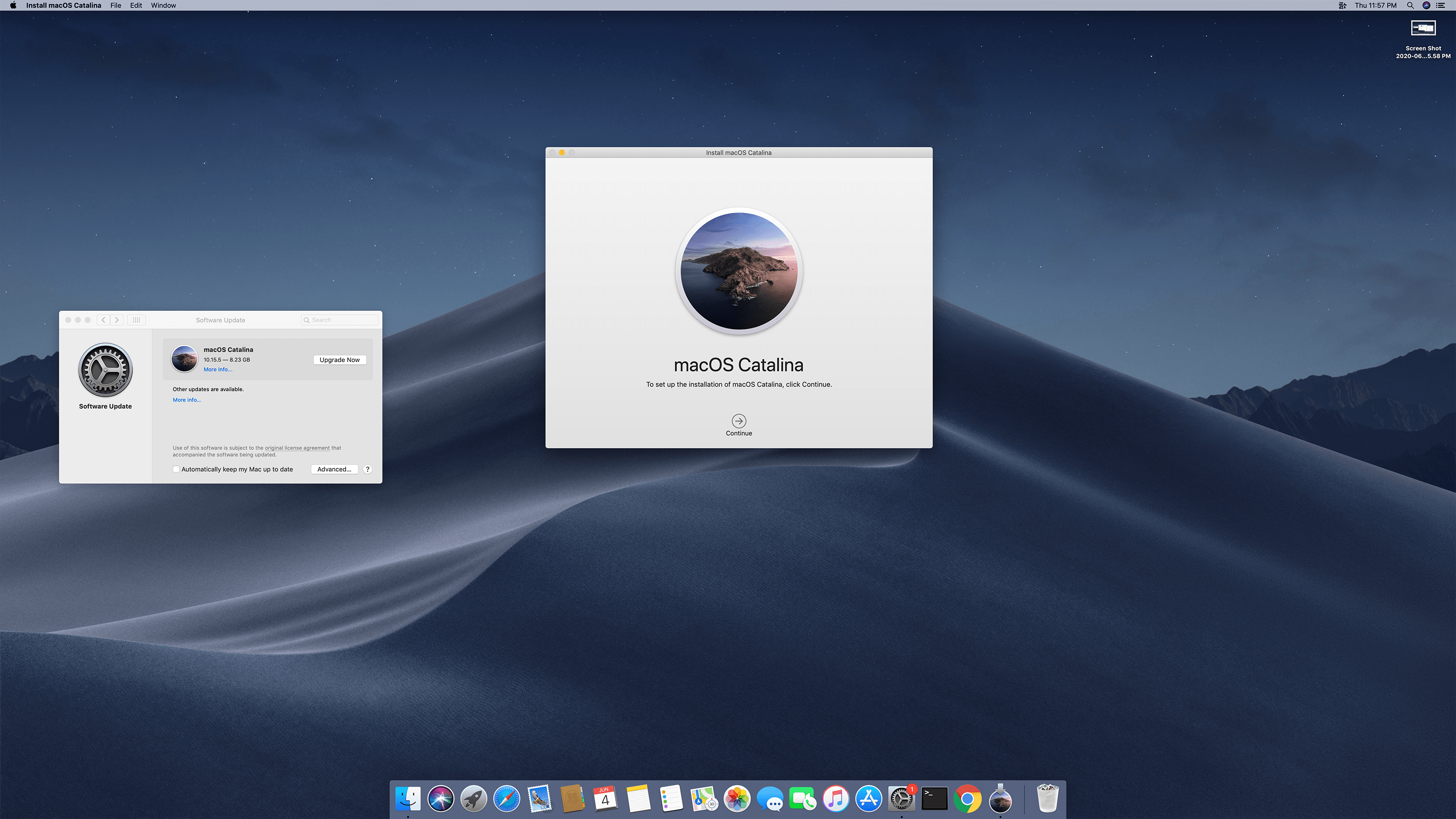Viewport: 1456px width, 819px height.
Task: Open Reminders from the Dock
Action: (x=671, y=799)
